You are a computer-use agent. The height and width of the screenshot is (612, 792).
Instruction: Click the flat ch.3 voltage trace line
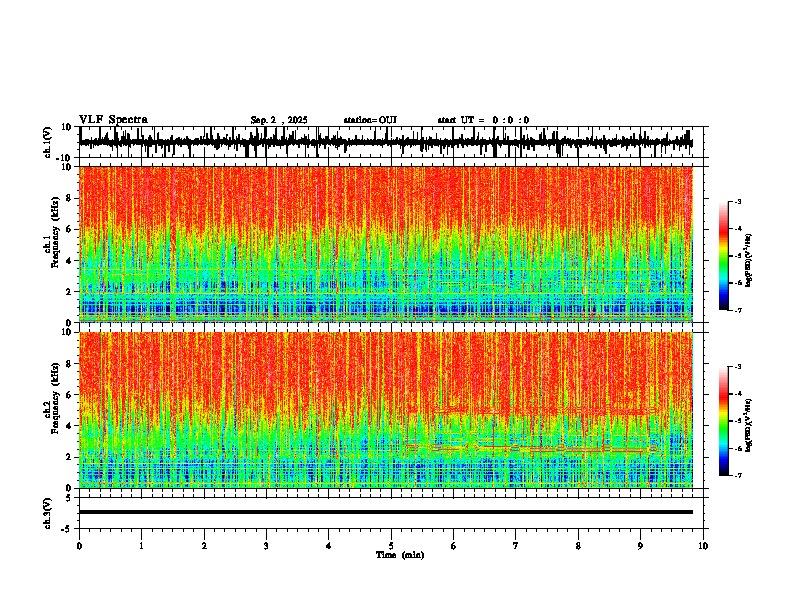(x=385, y=512)
